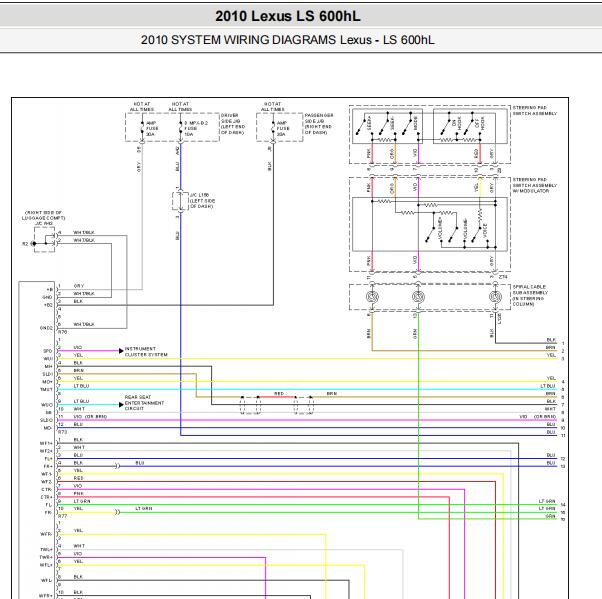The height and width of the screenshot is (599, 602).
Task: Click the 'J/C L155 (LEFT SIDE OF DASH)' label
Action: (202, 200)
